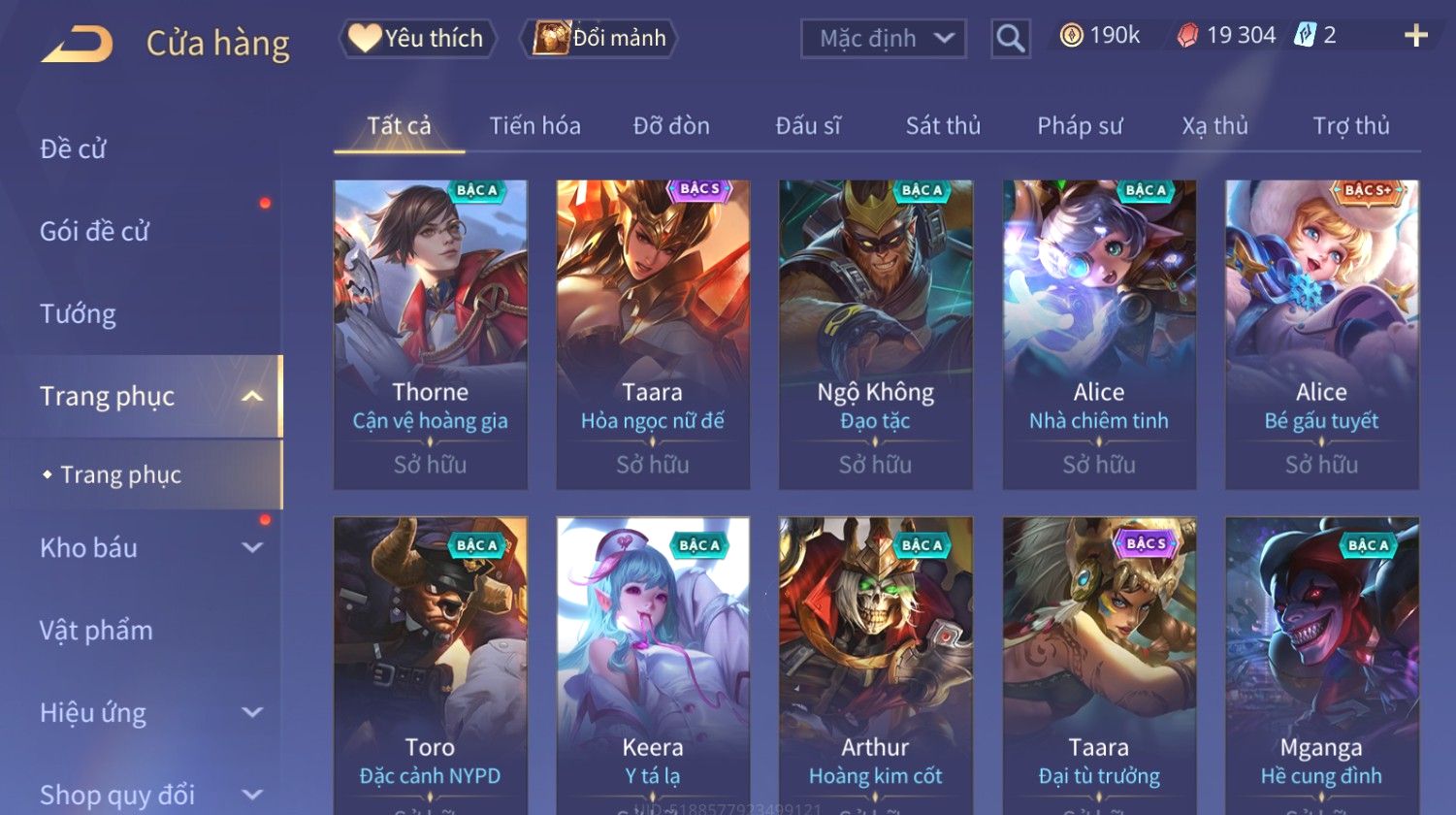Viewport: 1456px width, 815px height.
Task: Open Alice Bé gấu tuyết skin card
Action: pyautogui.click(x=1321, y=335)
